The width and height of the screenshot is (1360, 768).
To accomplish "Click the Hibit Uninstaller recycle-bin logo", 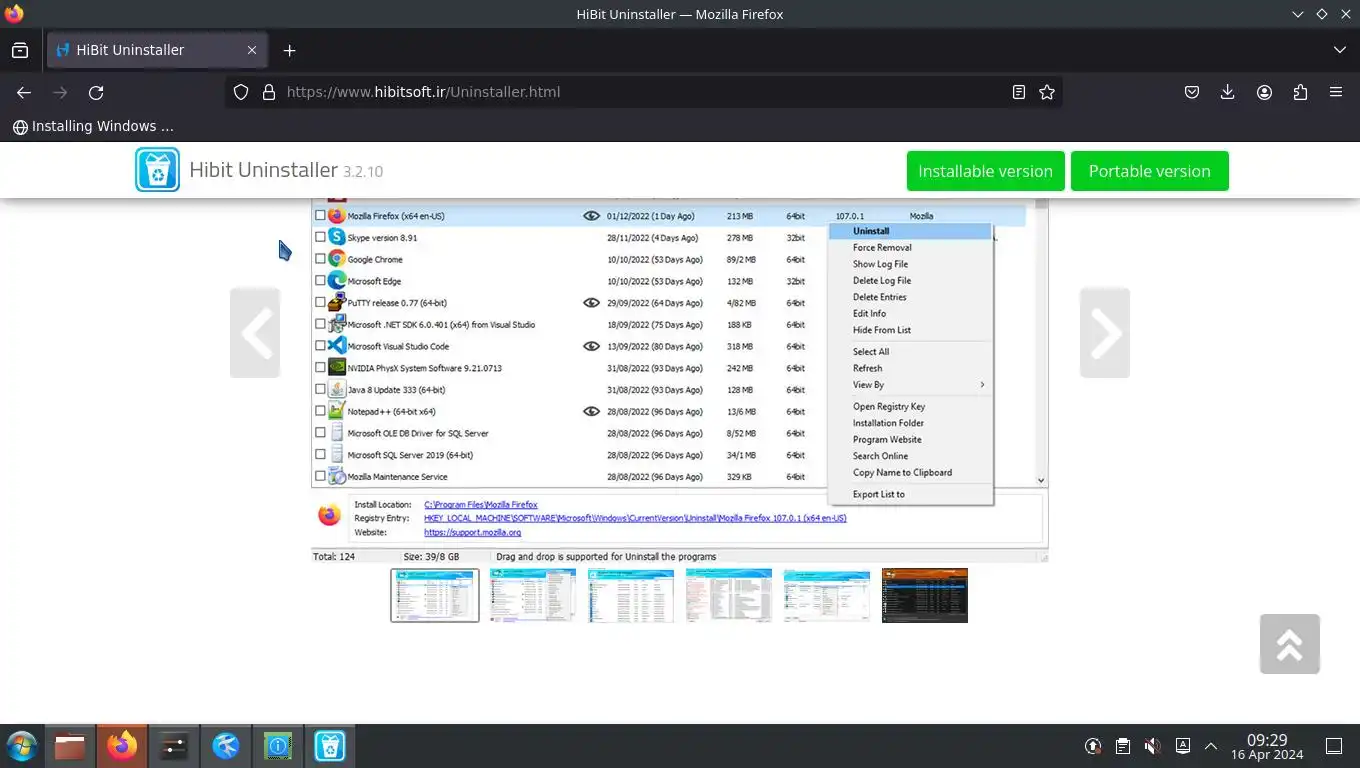I will coord(157,170).
